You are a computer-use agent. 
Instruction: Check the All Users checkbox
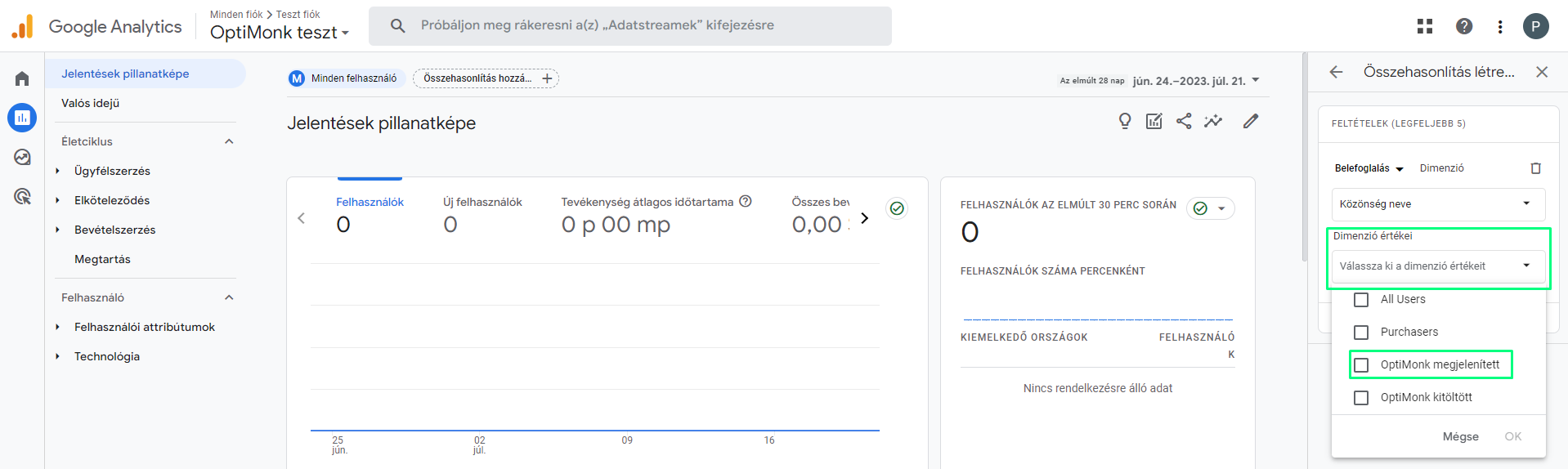(1361, 300)
